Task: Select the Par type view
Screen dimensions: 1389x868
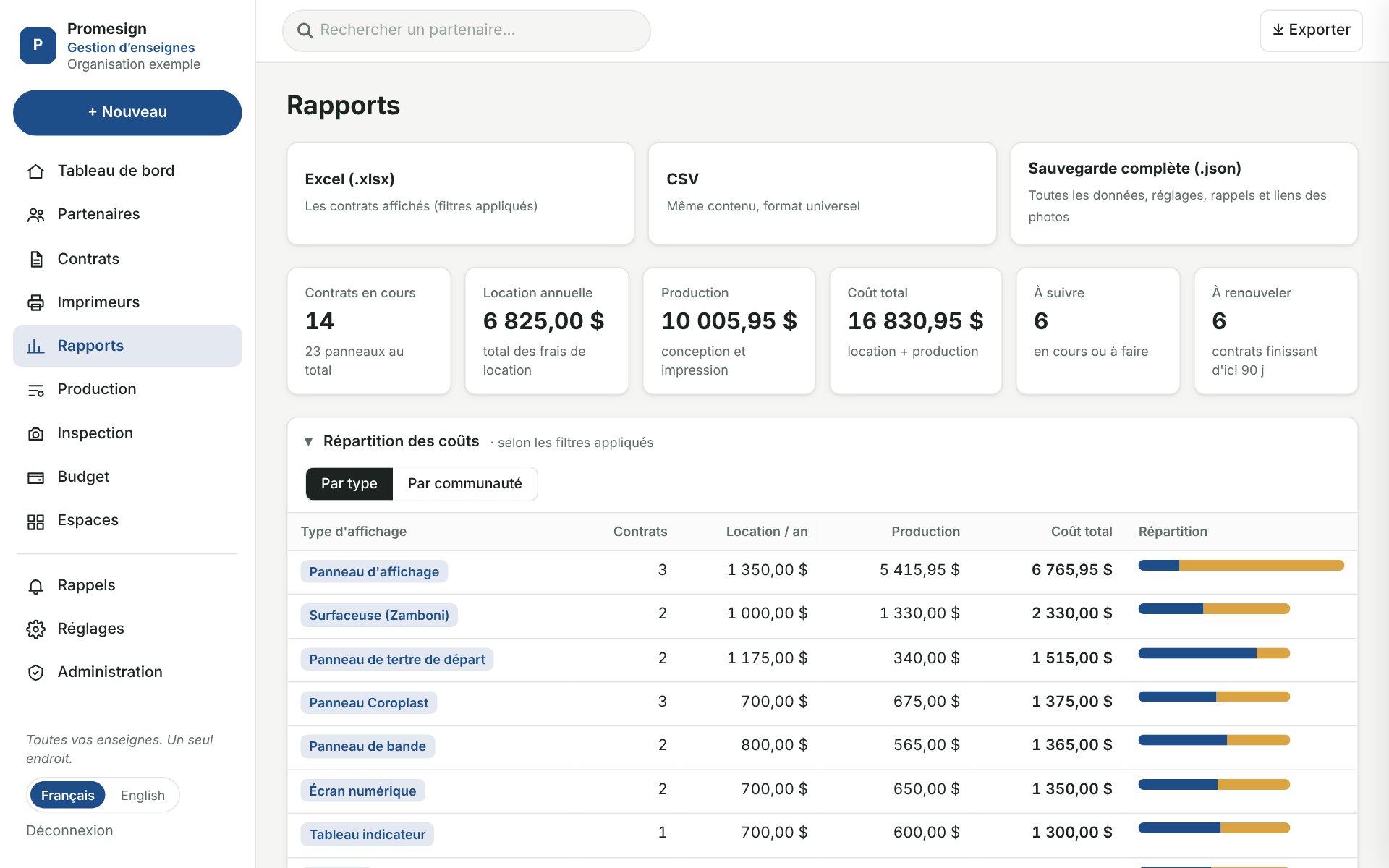Action: pos(349,483)
